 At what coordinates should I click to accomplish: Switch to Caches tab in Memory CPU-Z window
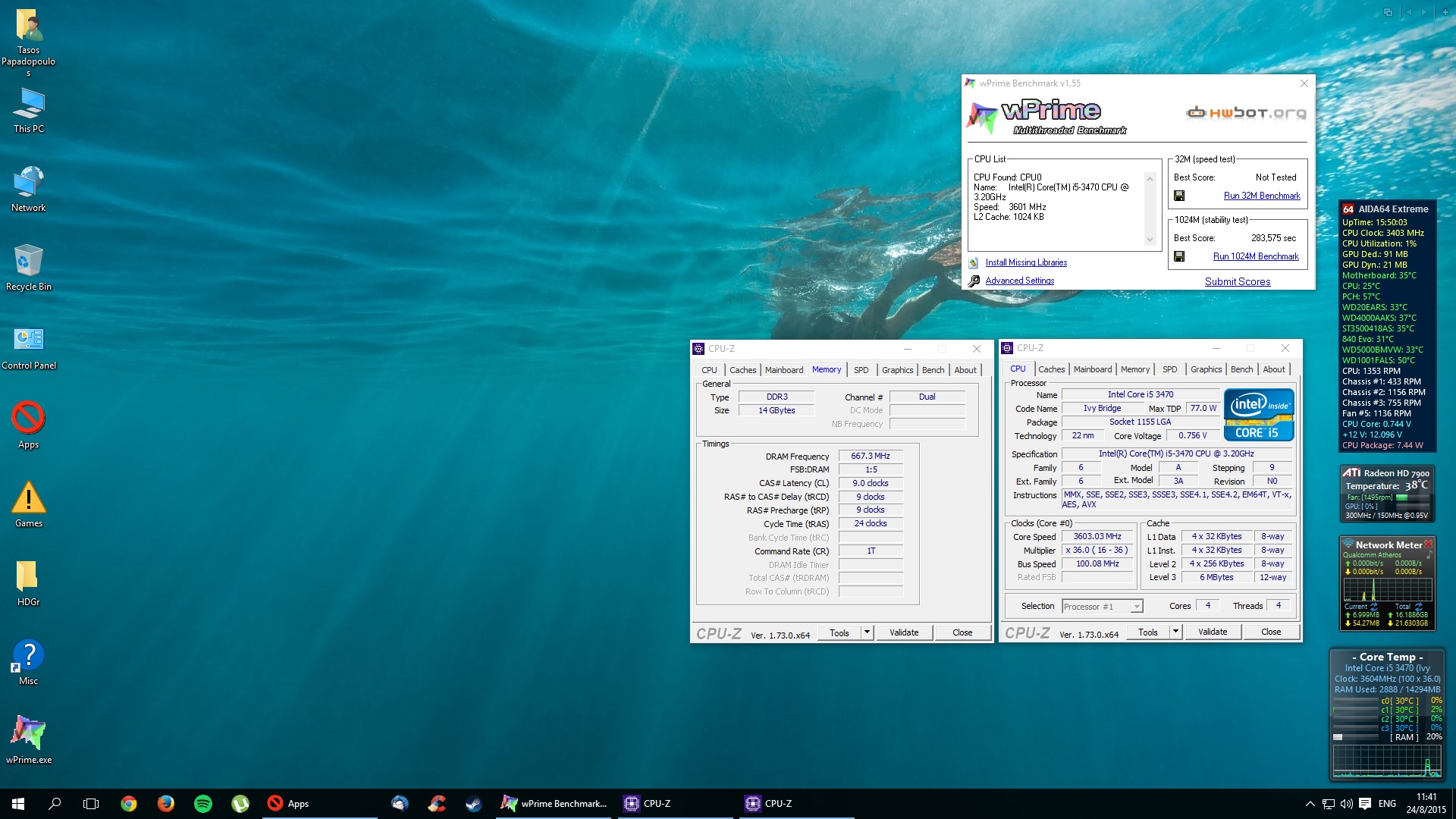coord(743,370)
